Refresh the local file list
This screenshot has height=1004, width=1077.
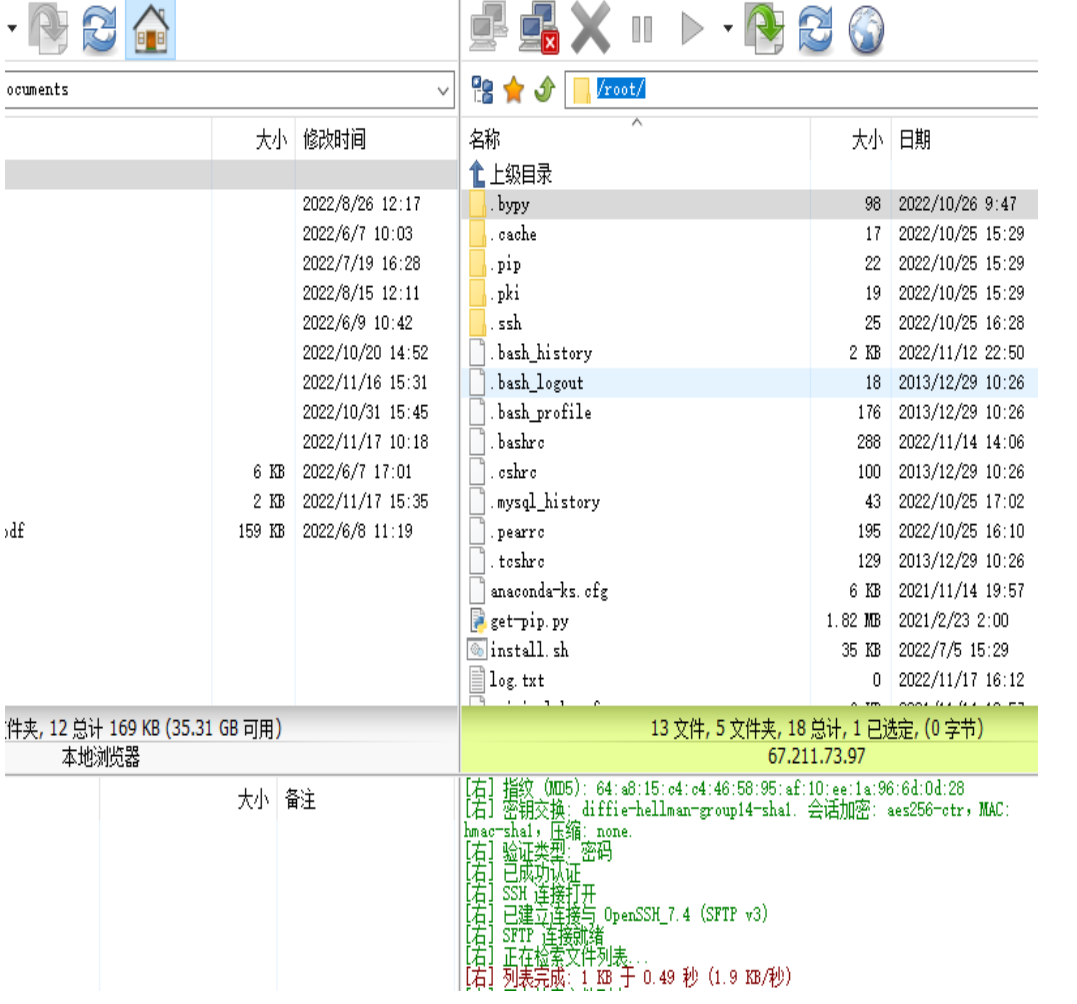(99, 30)
